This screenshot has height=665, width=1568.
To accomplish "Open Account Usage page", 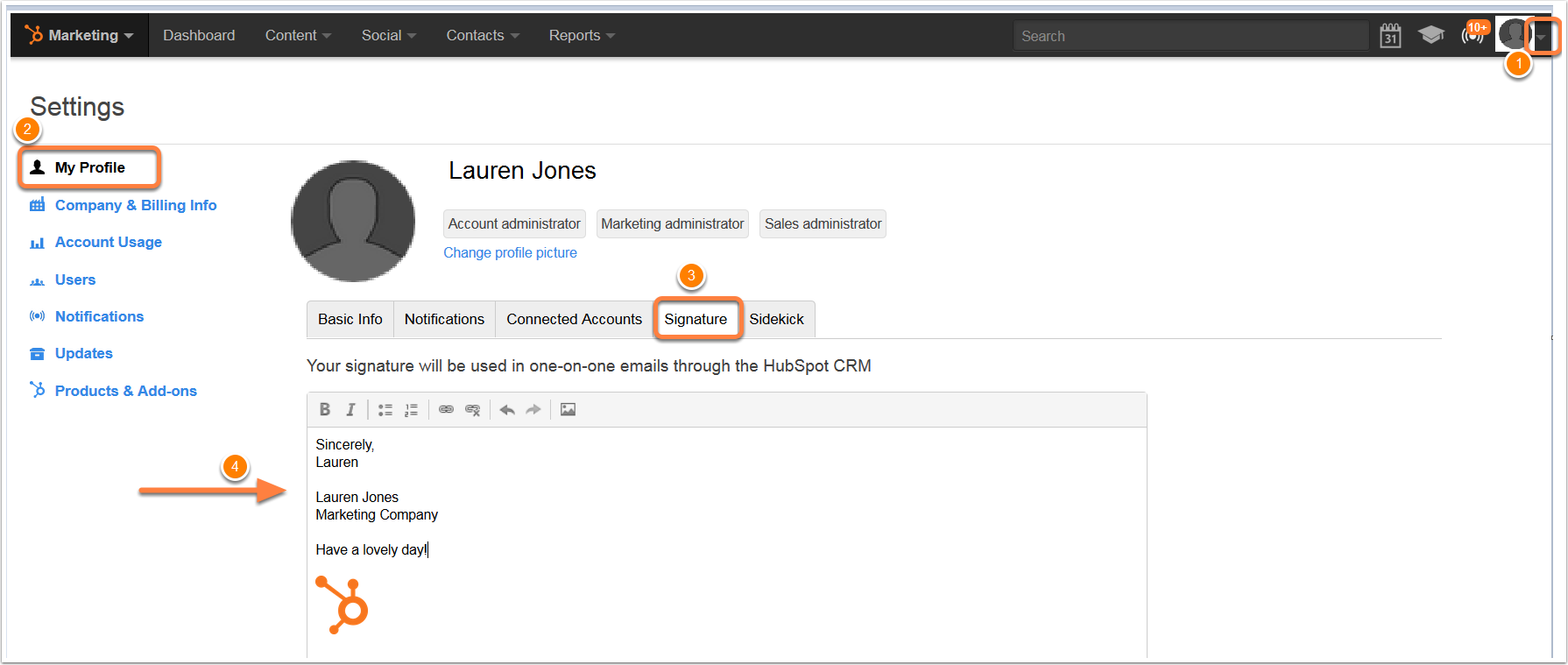I will pos(108,242).
